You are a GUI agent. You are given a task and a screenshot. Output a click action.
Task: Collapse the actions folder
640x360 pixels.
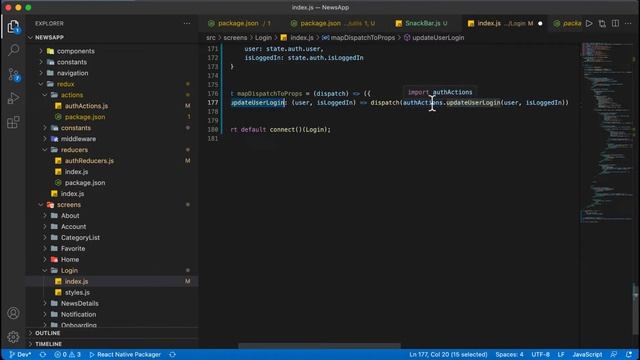[x=72, y=95]
